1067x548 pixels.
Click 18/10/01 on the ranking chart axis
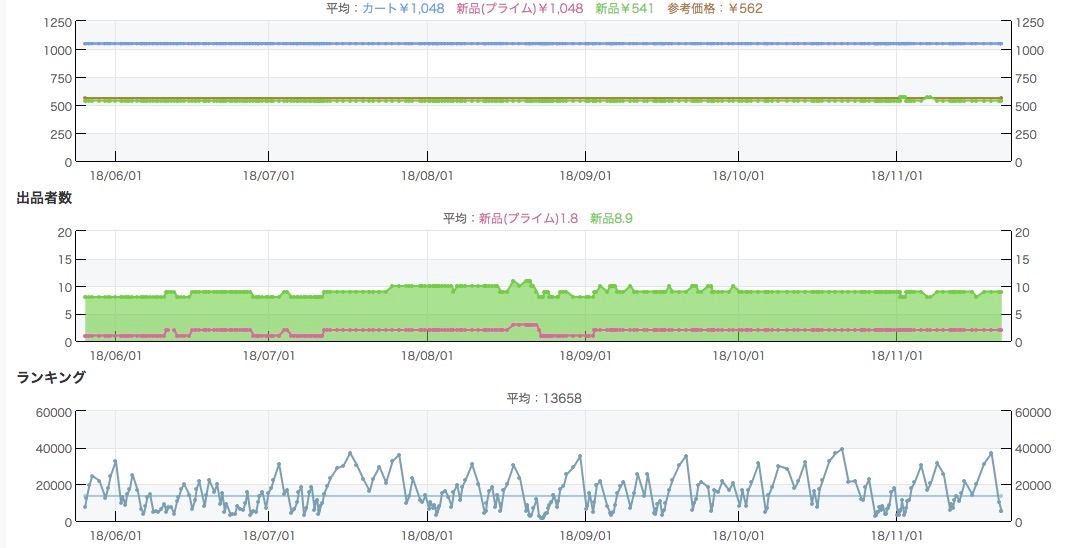coord(738,535)
